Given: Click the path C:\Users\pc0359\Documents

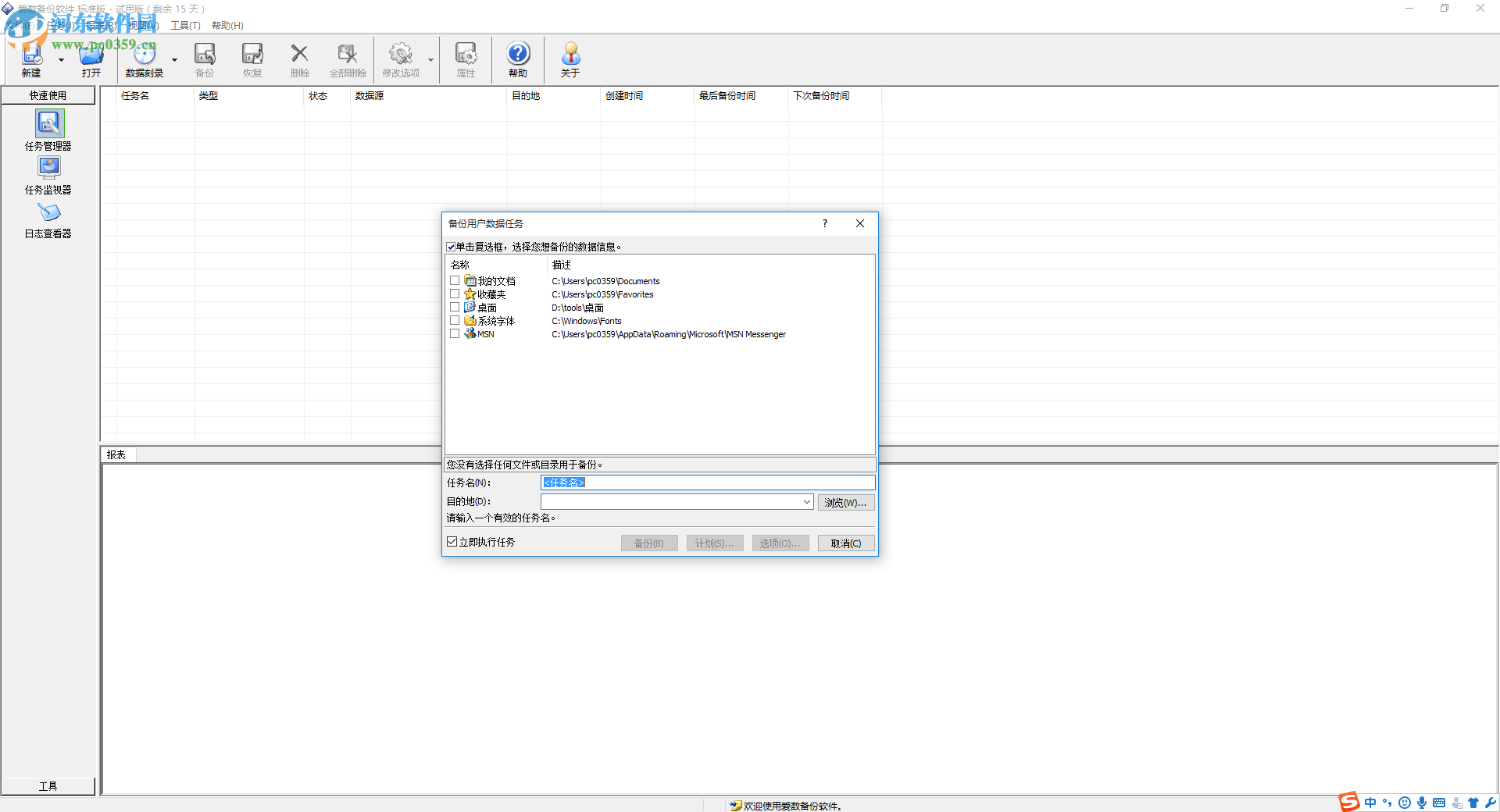Looking at the screenshot, I should point(605,281).
